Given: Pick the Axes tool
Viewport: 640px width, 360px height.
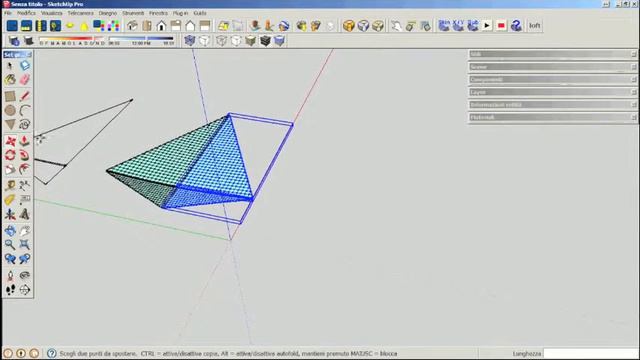Looking at the screenshot, I should pos(10,214).
